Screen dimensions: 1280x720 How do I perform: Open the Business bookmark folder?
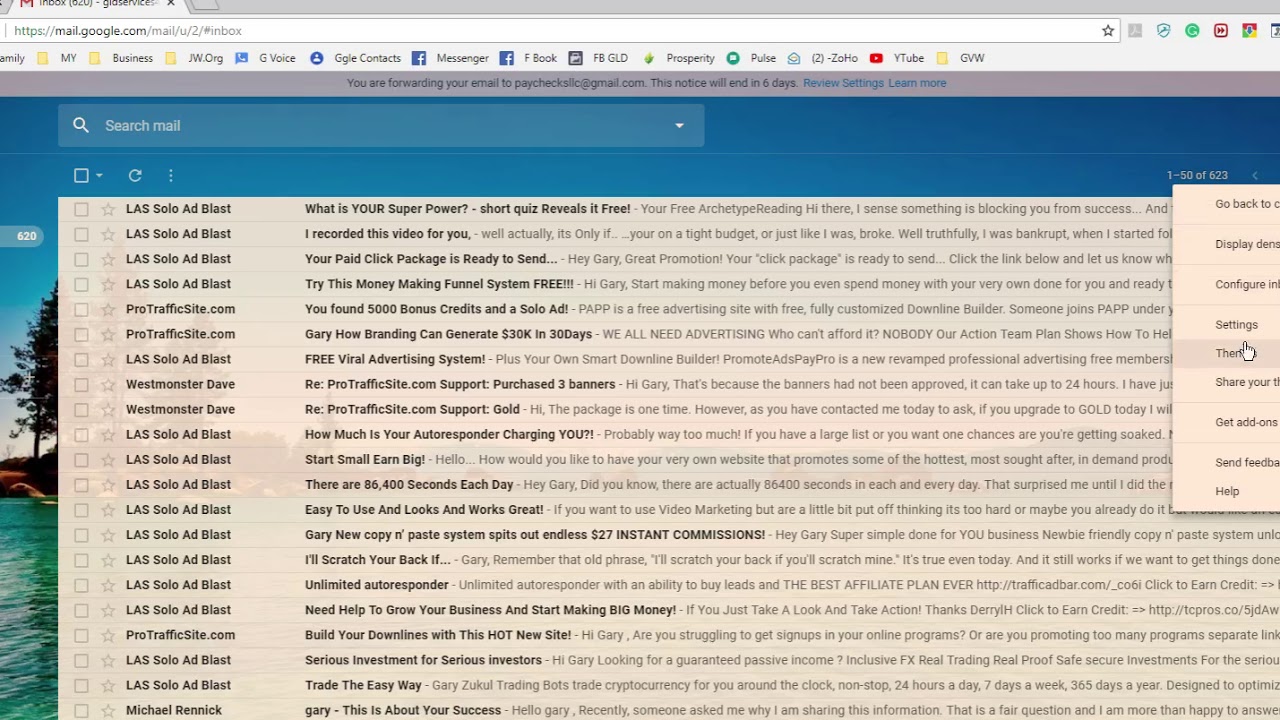coord(121,58)
